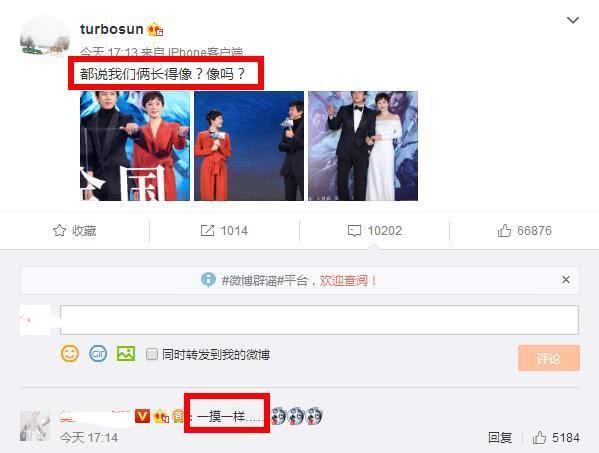Click the turbosun username link

tap(112, 29)
